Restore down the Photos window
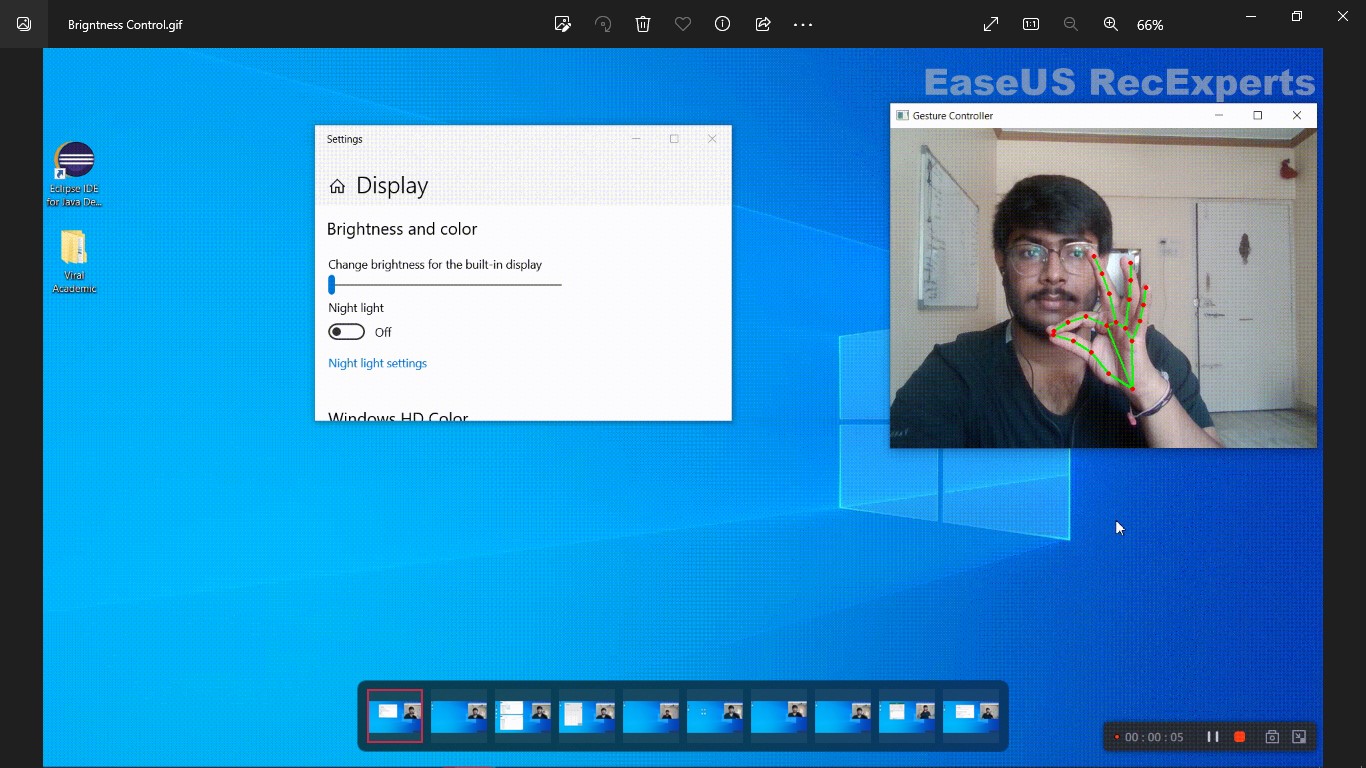Image resolution: width=1366 pixels, height=768 pixels. tap(1297, 16)
